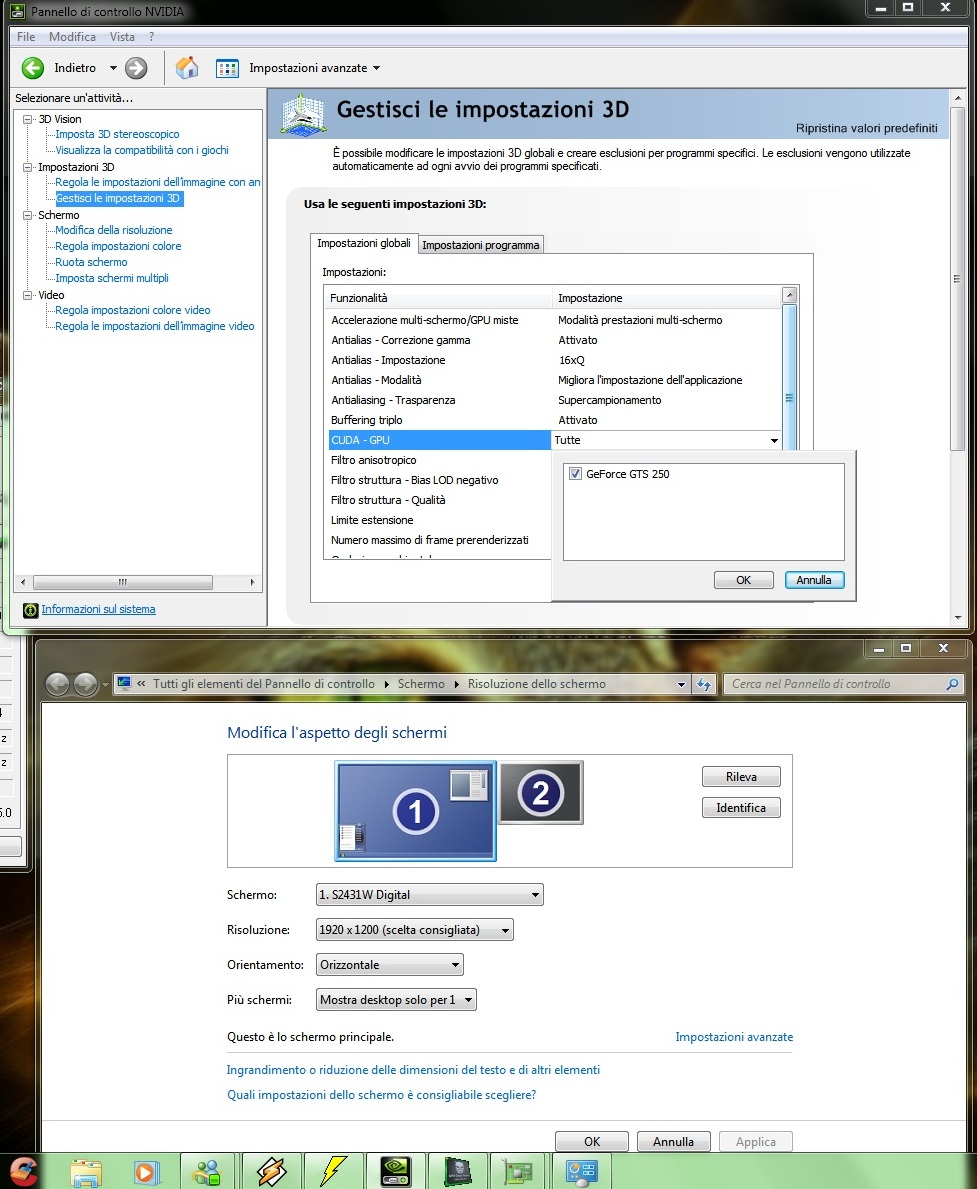
Task: Click the NVIDIA Control Panel title bar icon
Action: pyautogui.click(x=17, y=11)
